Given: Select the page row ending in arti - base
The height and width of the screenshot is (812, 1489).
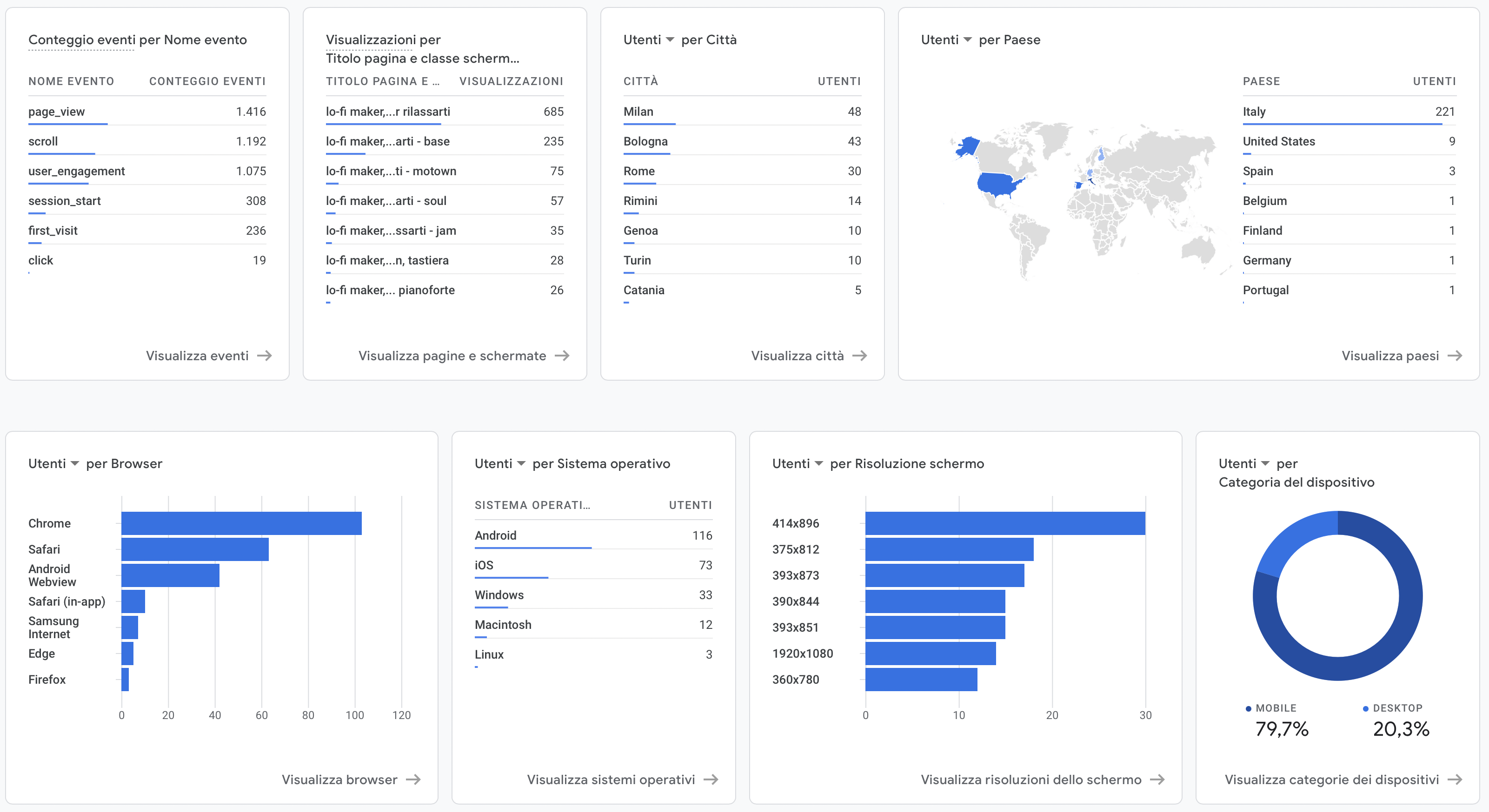Looking at the screenshot, I should pyautogui.click(x=445, y=142).
